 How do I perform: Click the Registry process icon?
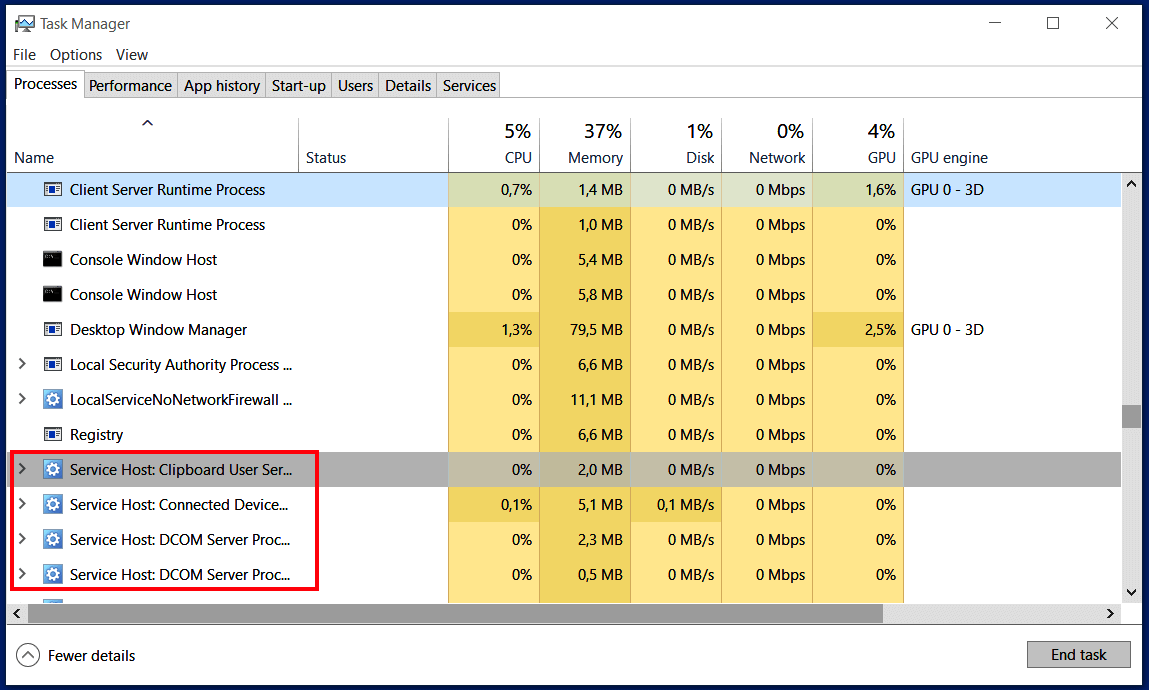52,435
